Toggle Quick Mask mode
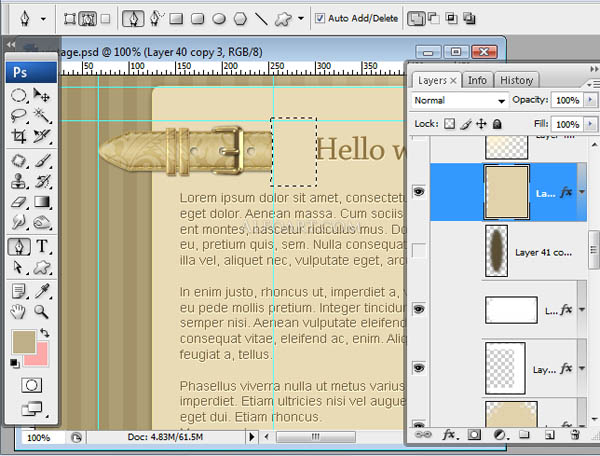 [31, 385]
